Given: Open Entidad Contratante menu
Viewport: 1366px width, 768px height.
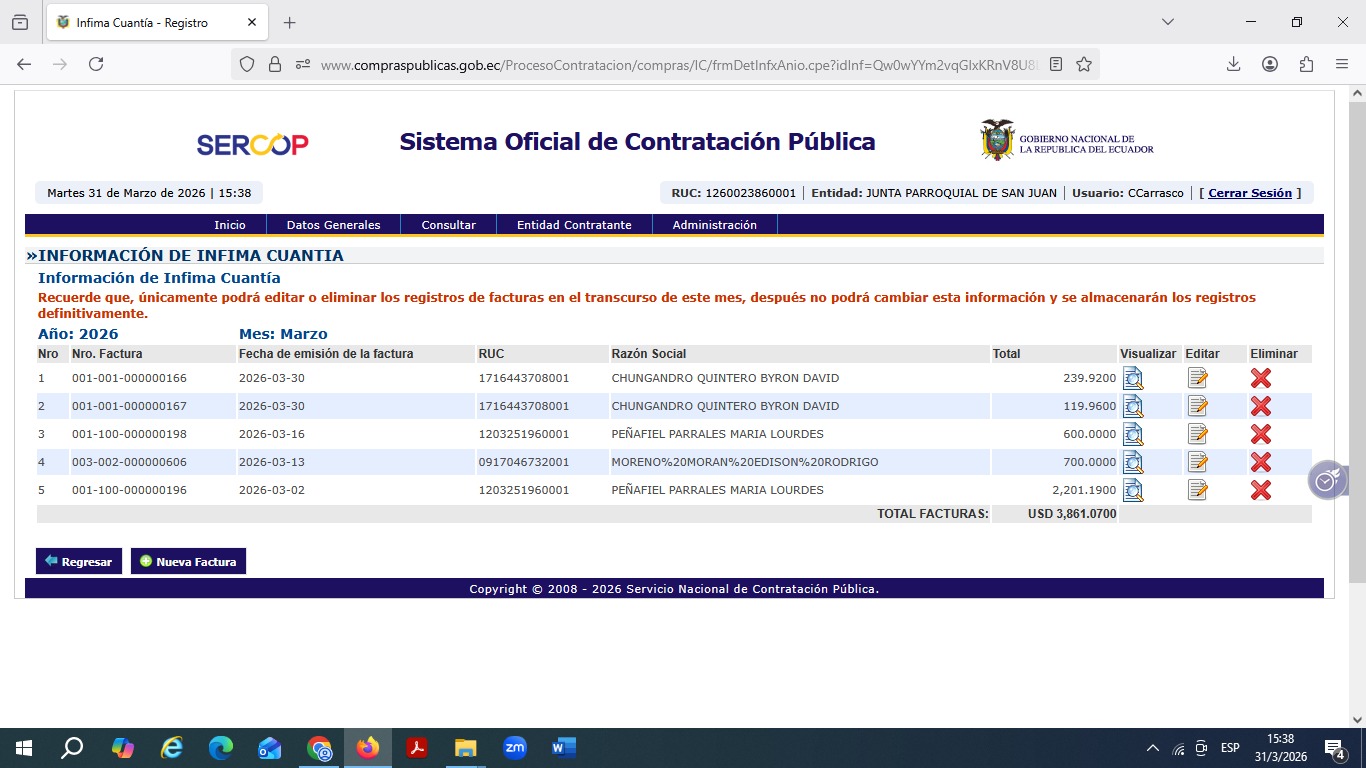Looking at the screenshot, I should (x=574, y=225).
